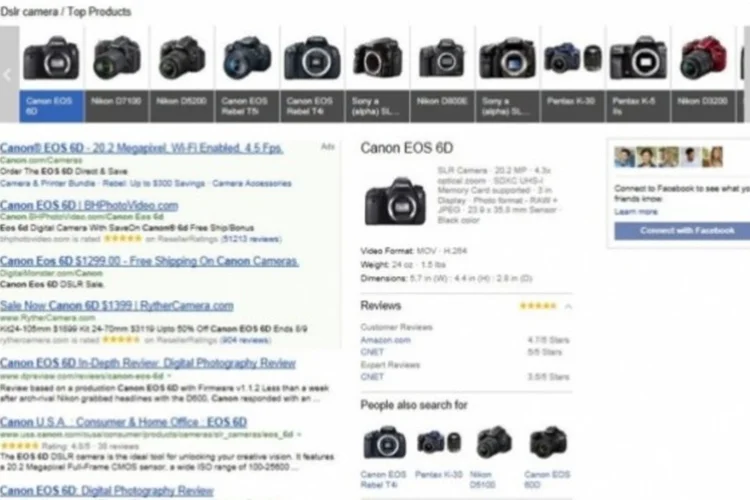This screenshot has width=750, height=500.
Task: Collapse the Reviews section with the chevron
Action: tap(568, 306)
